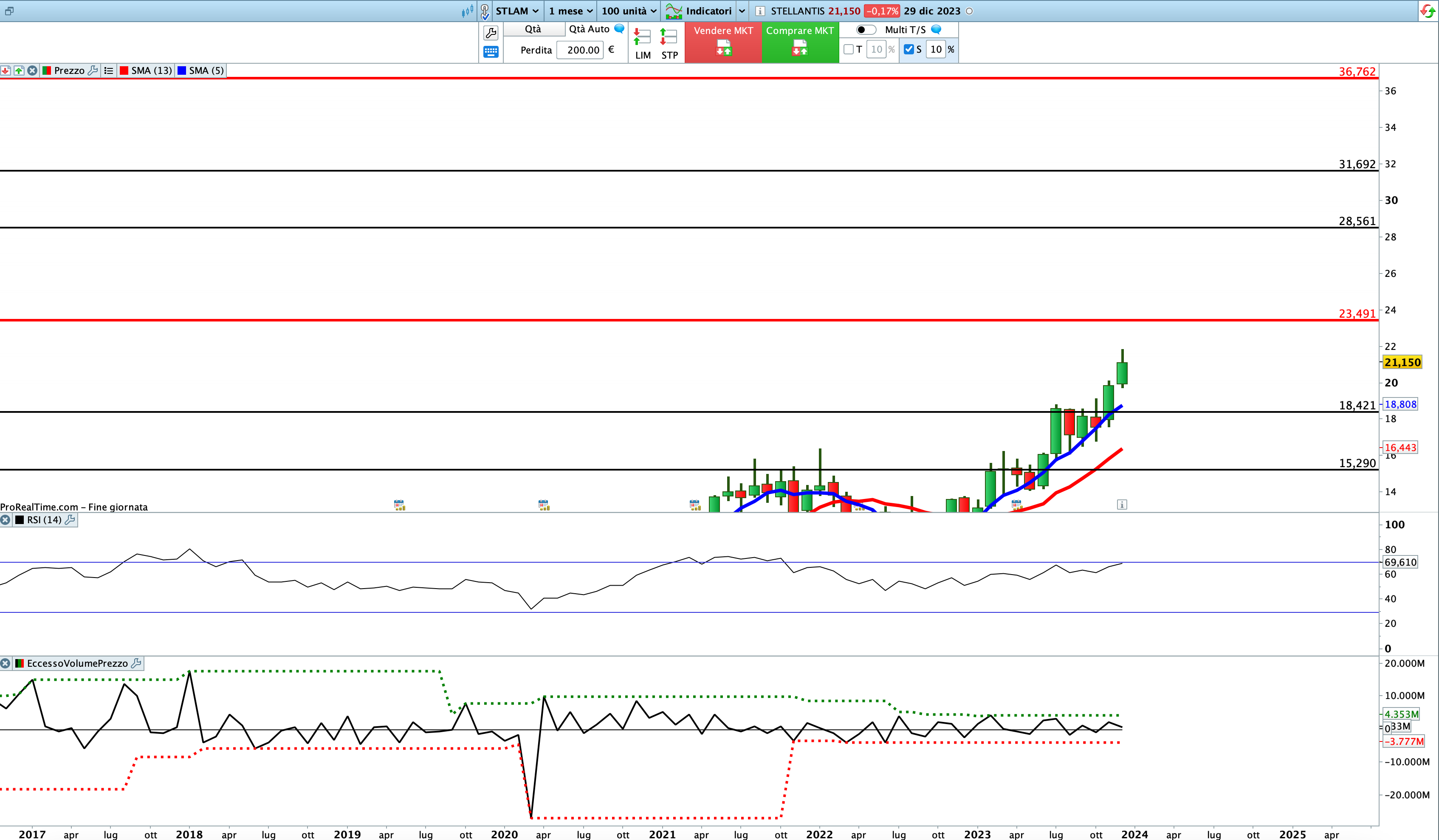This screenshot has height=840, width=1439.
Task: Click the link-with-checkmark icon beside STLAM
Action: coord(485,11)
